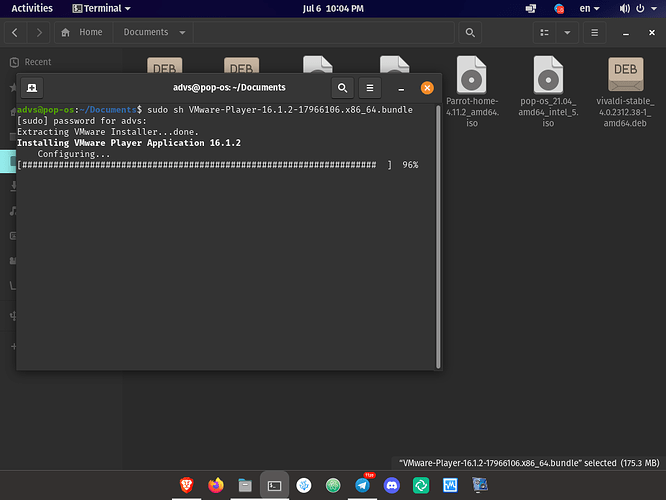Viewport: 666px width, 500px height.
Task: Open the green globe dock icon
Action: pos(333,485)
